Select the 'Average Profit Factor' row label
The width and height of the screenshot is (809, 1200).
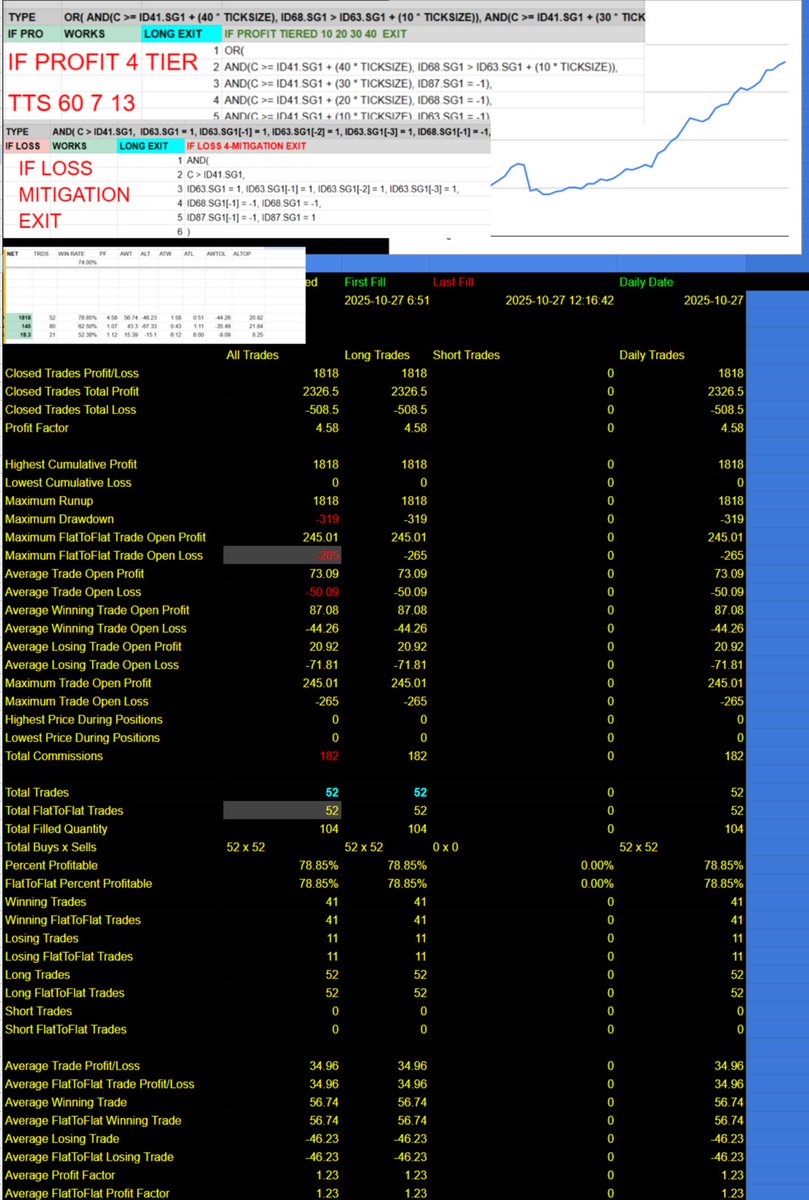pos(62,1175)
